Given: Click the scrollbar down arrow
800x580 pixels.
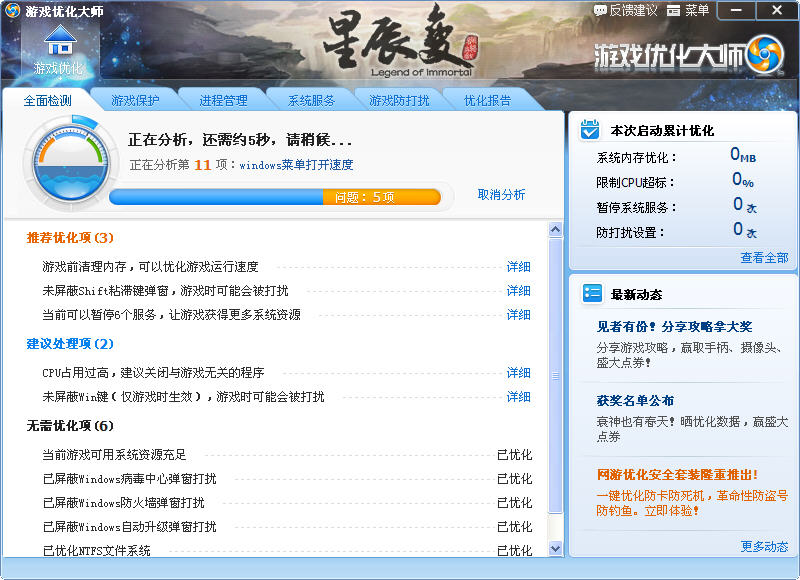Looking at the screenshot, I should [556, 549].
